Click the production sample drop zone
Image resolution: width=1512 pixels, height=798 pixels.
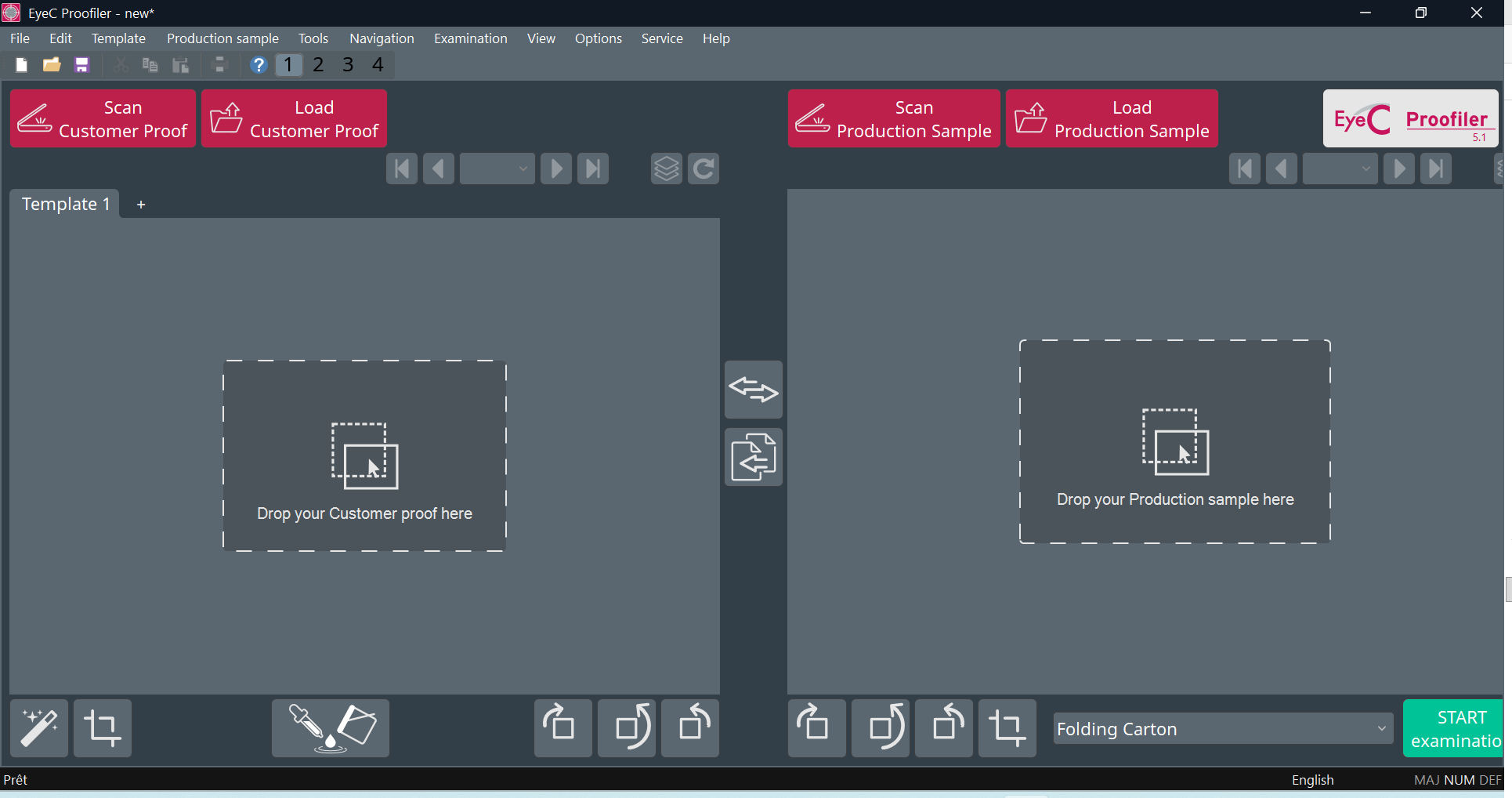pos(1175,442)
